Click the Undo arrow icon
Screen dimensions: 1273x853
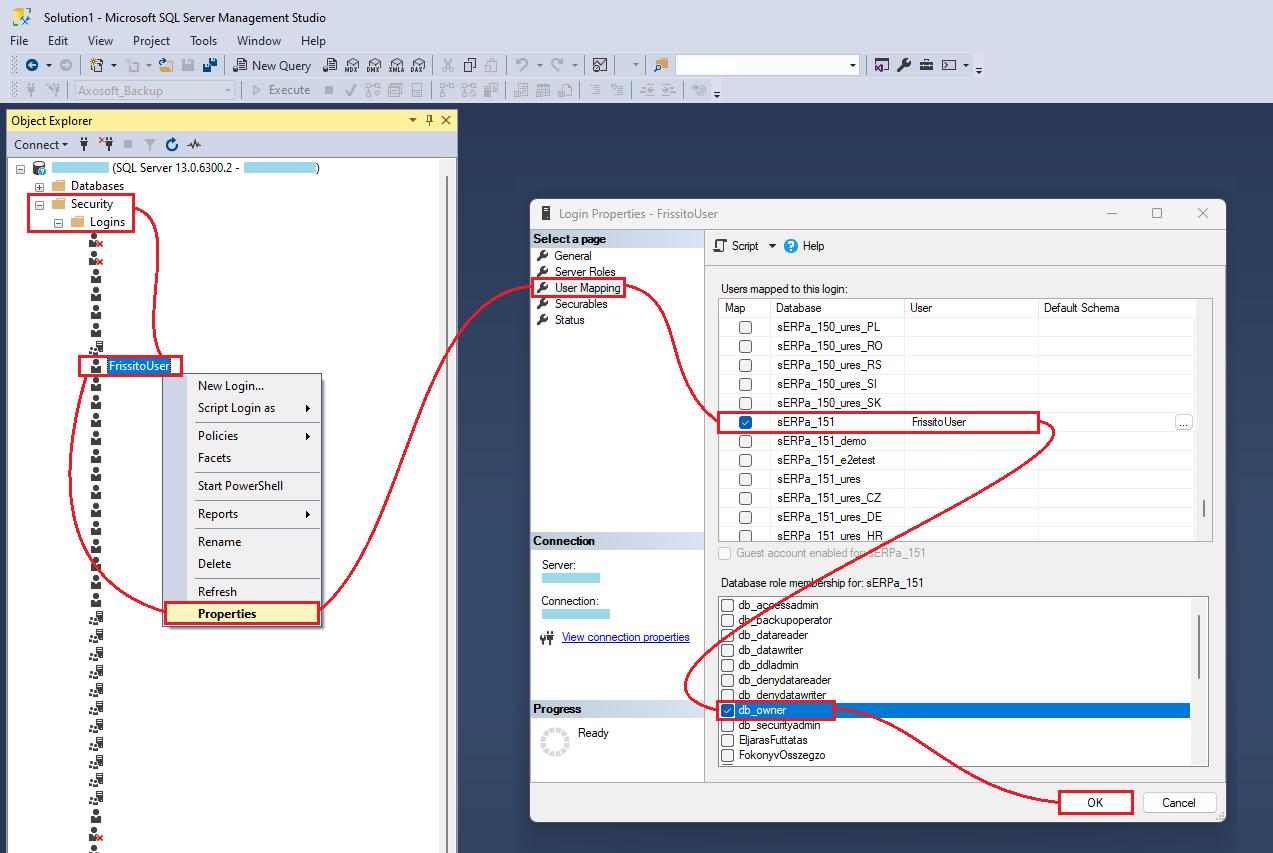[521, 65]
